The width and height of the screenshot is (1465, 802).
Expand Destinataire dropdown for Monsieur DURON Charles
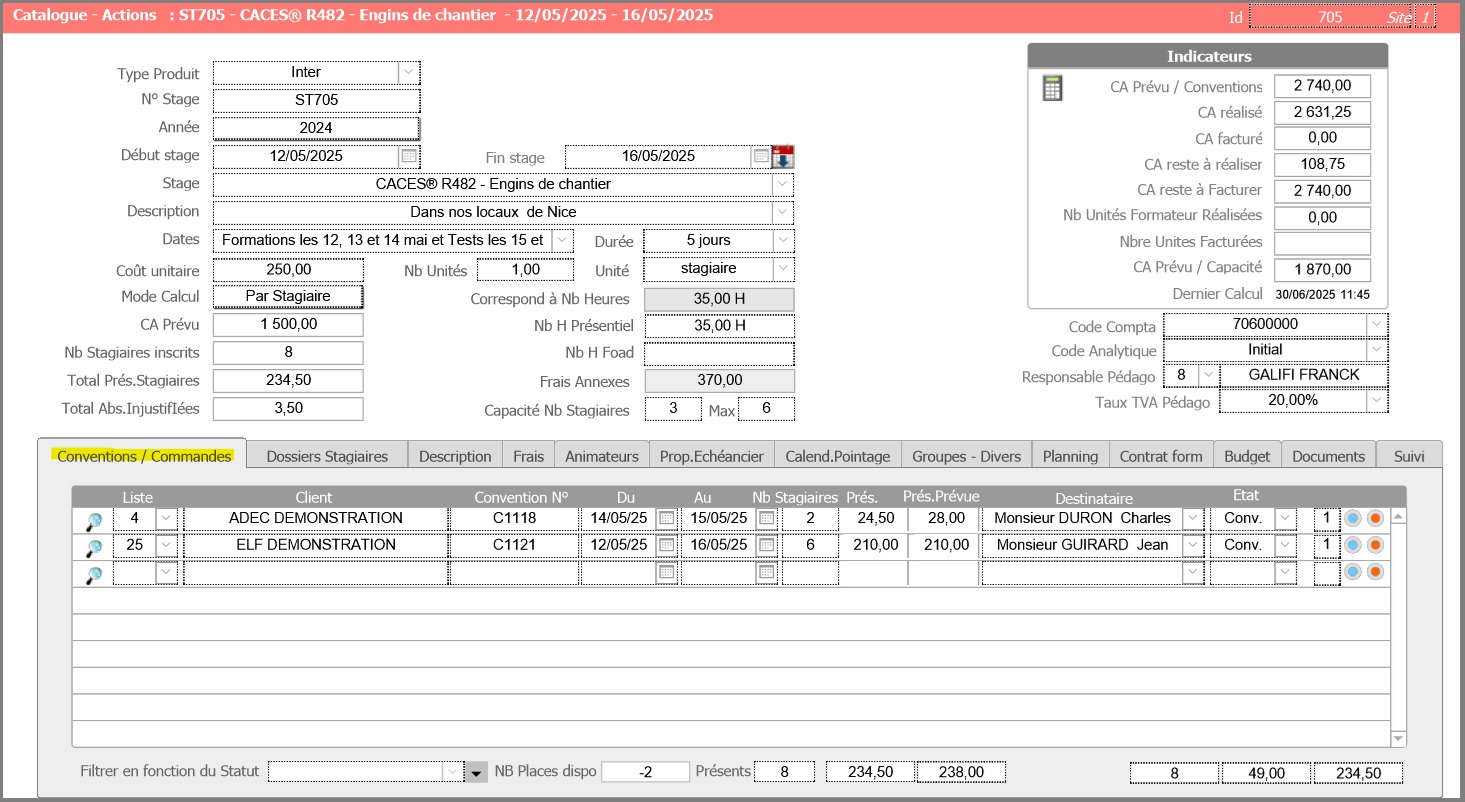tap(1192, 518)
